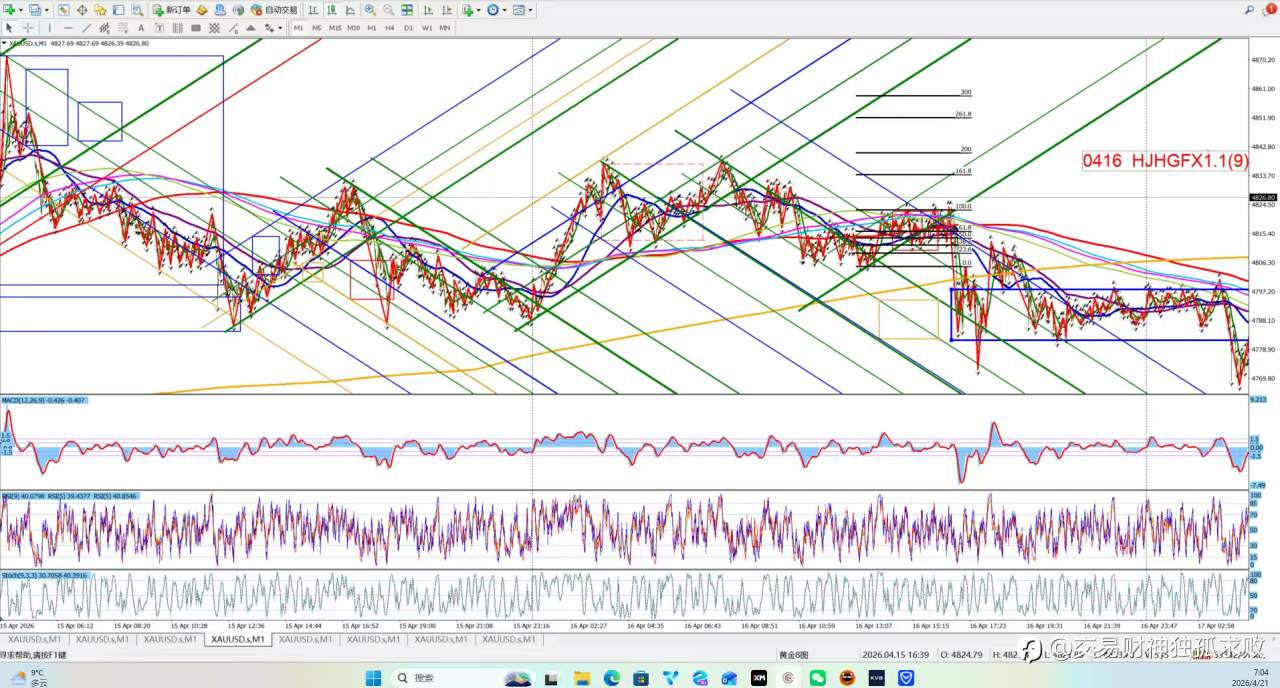Click the 2026.04.15 16:39 status bar entry

(x=896, y=655)
